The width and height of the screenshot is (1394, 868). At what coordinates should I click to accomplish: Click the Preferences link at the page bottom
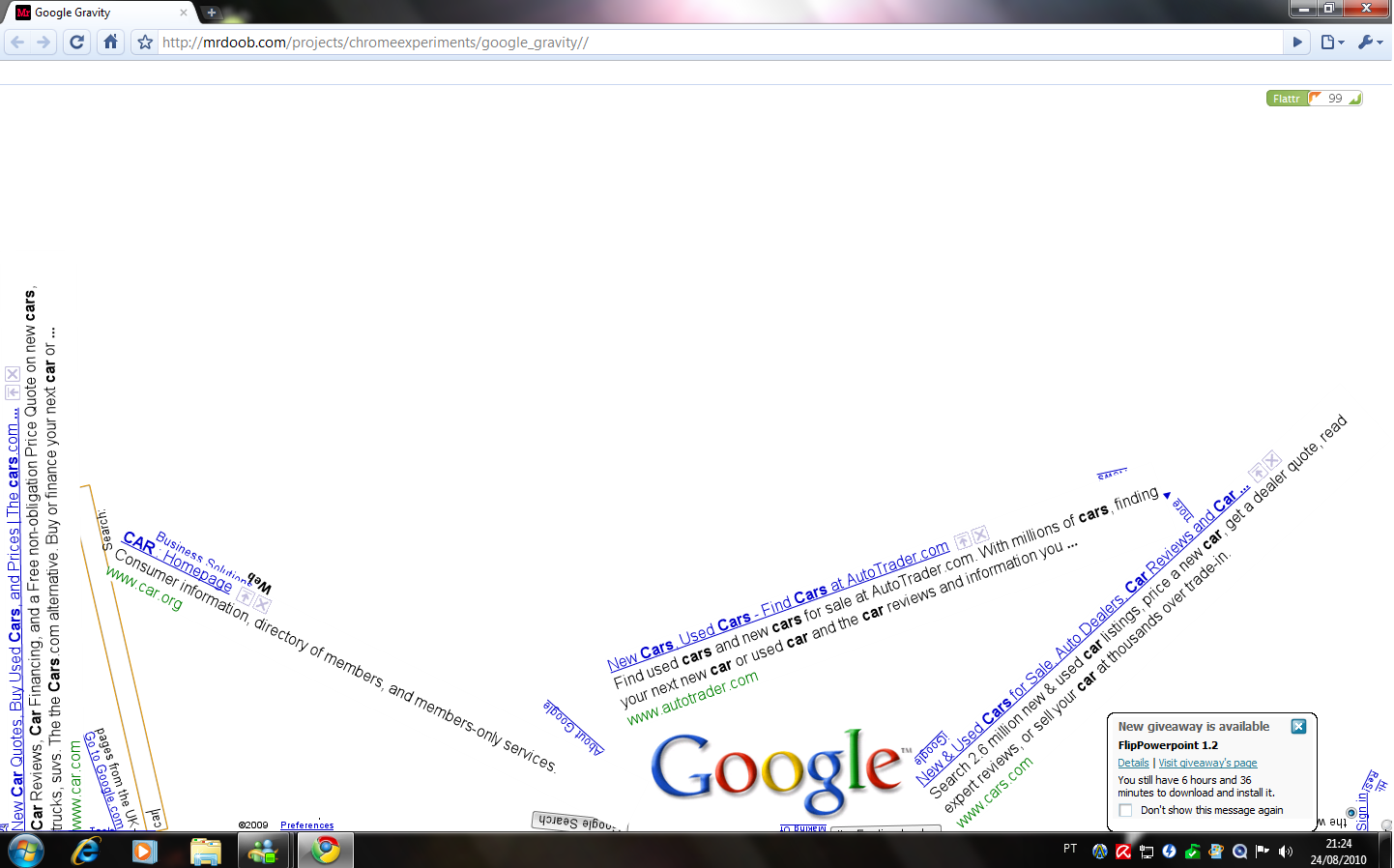[307, 825]
